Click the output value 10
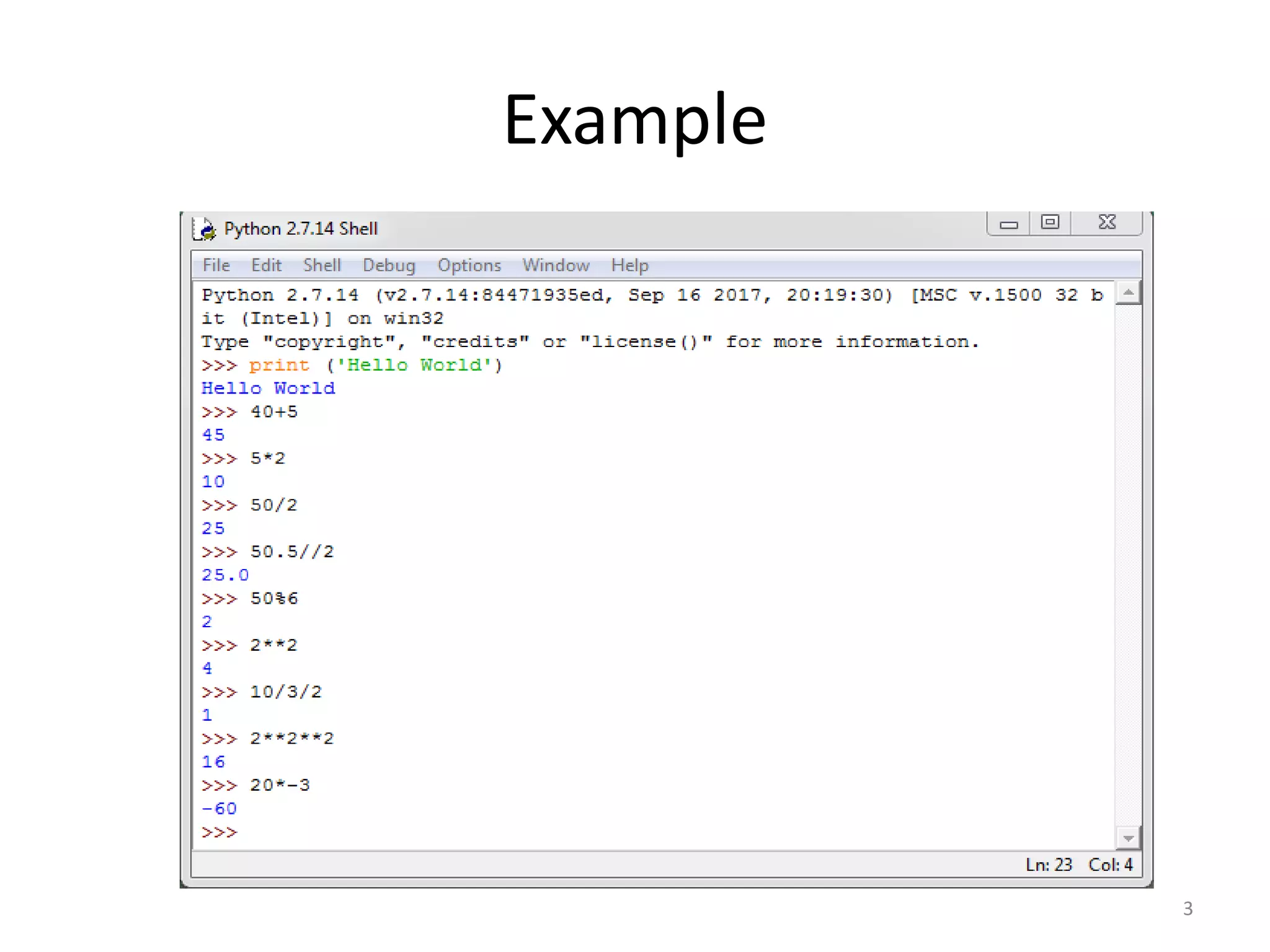 tap(213, 482)
